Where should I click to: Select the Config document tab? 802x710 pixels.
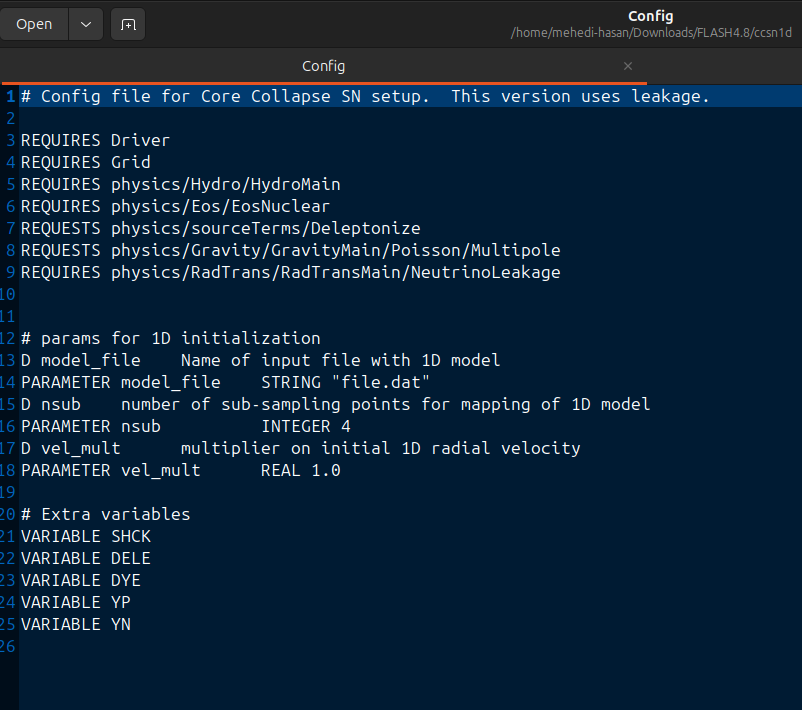(323, 66)
